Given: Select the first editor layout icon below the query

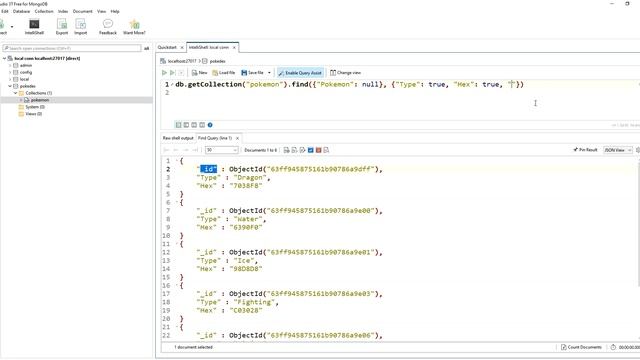Looking at the screenshot, I should click(178, 125).
